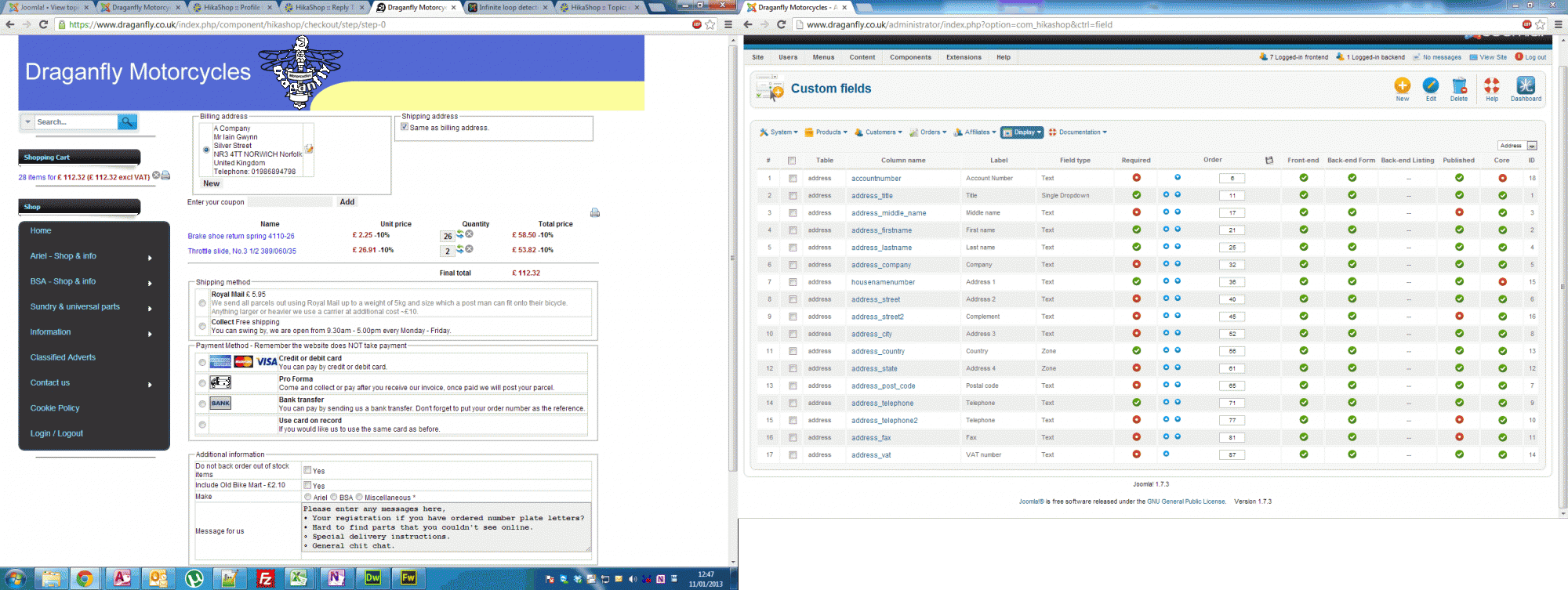Screen dimensions: 1568x590
Task: Tick the checkbox for accountnumber row
Action: (793, 179)
